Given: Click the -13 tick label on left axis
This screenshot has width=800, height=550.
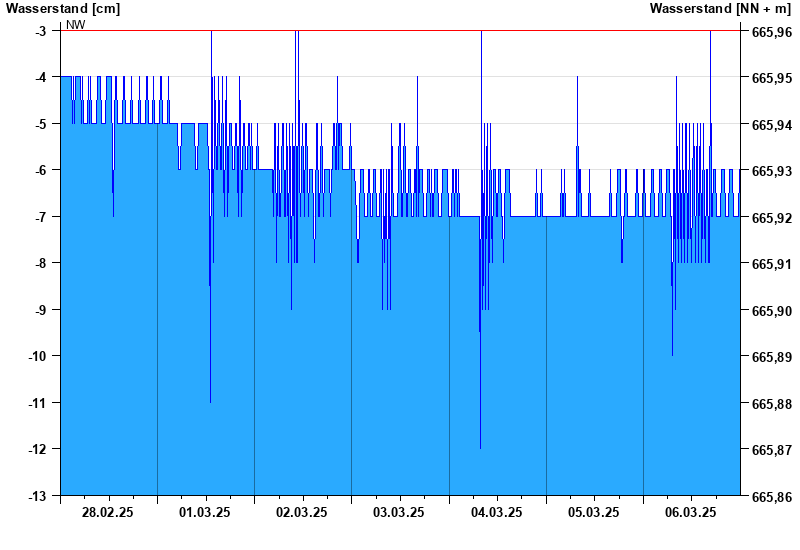Looking at the screenshot, I should [x=37, y=495].
